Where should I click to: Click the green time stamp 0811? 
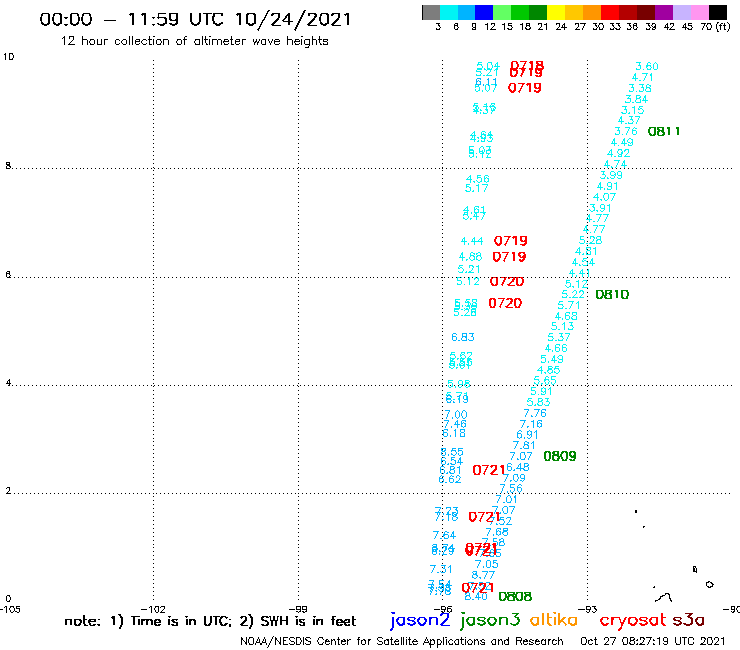click(x=664, y=131)
